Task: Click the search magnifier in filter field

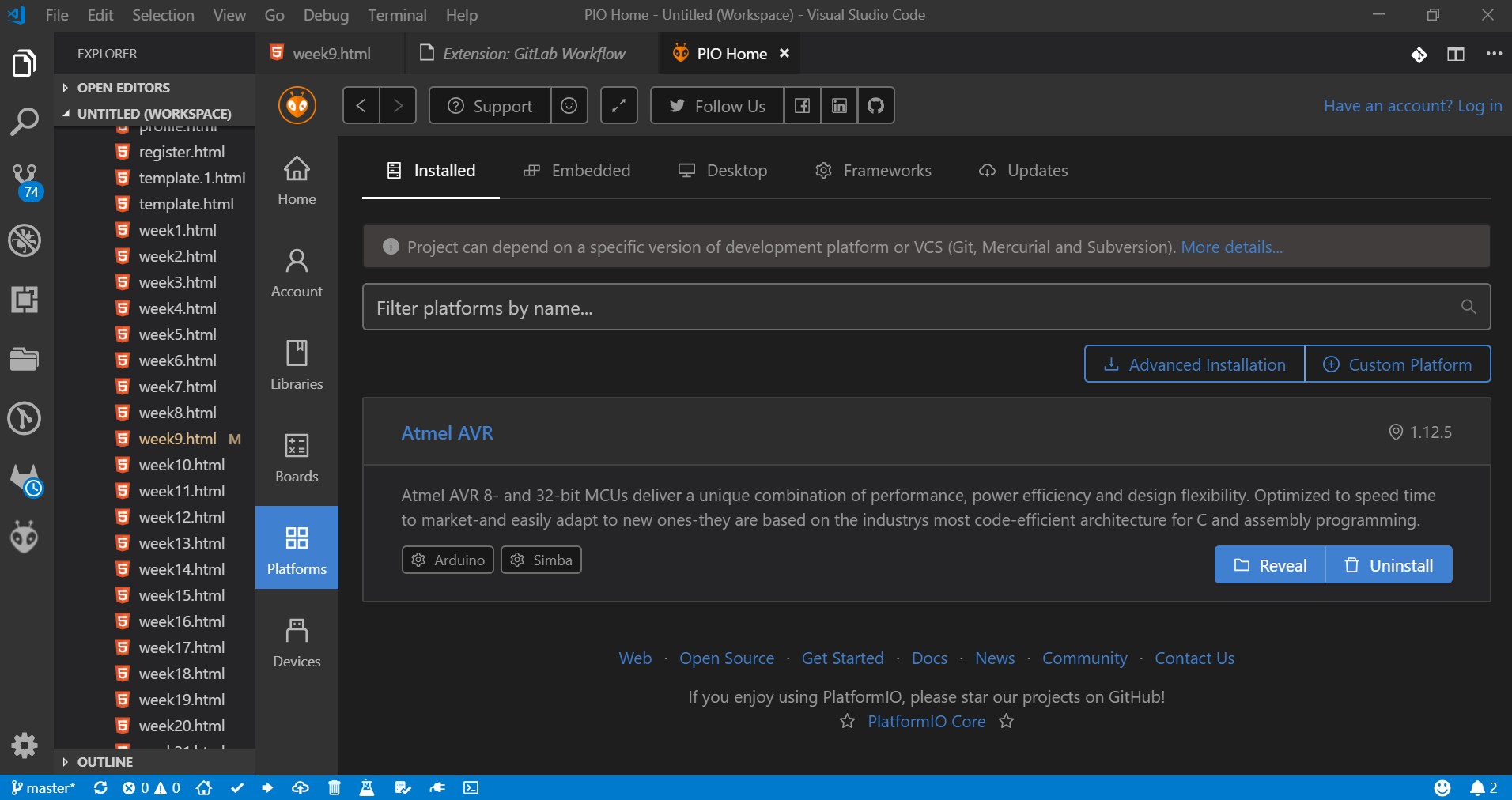Action: [1469, 307]
